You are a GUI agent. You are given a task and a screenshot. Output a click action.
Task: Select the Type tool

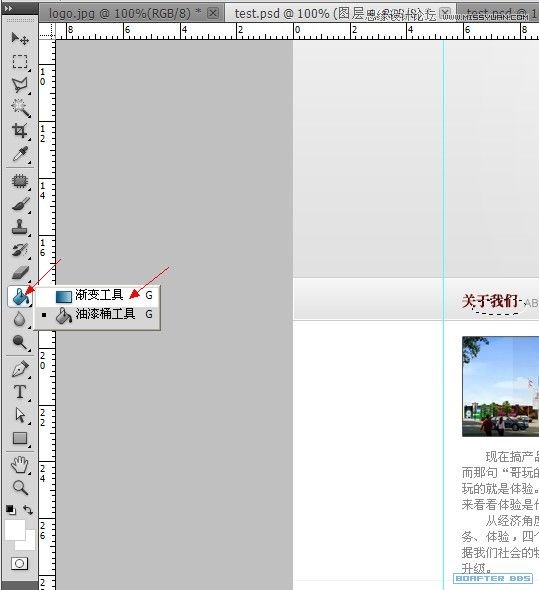pos(20,392)
